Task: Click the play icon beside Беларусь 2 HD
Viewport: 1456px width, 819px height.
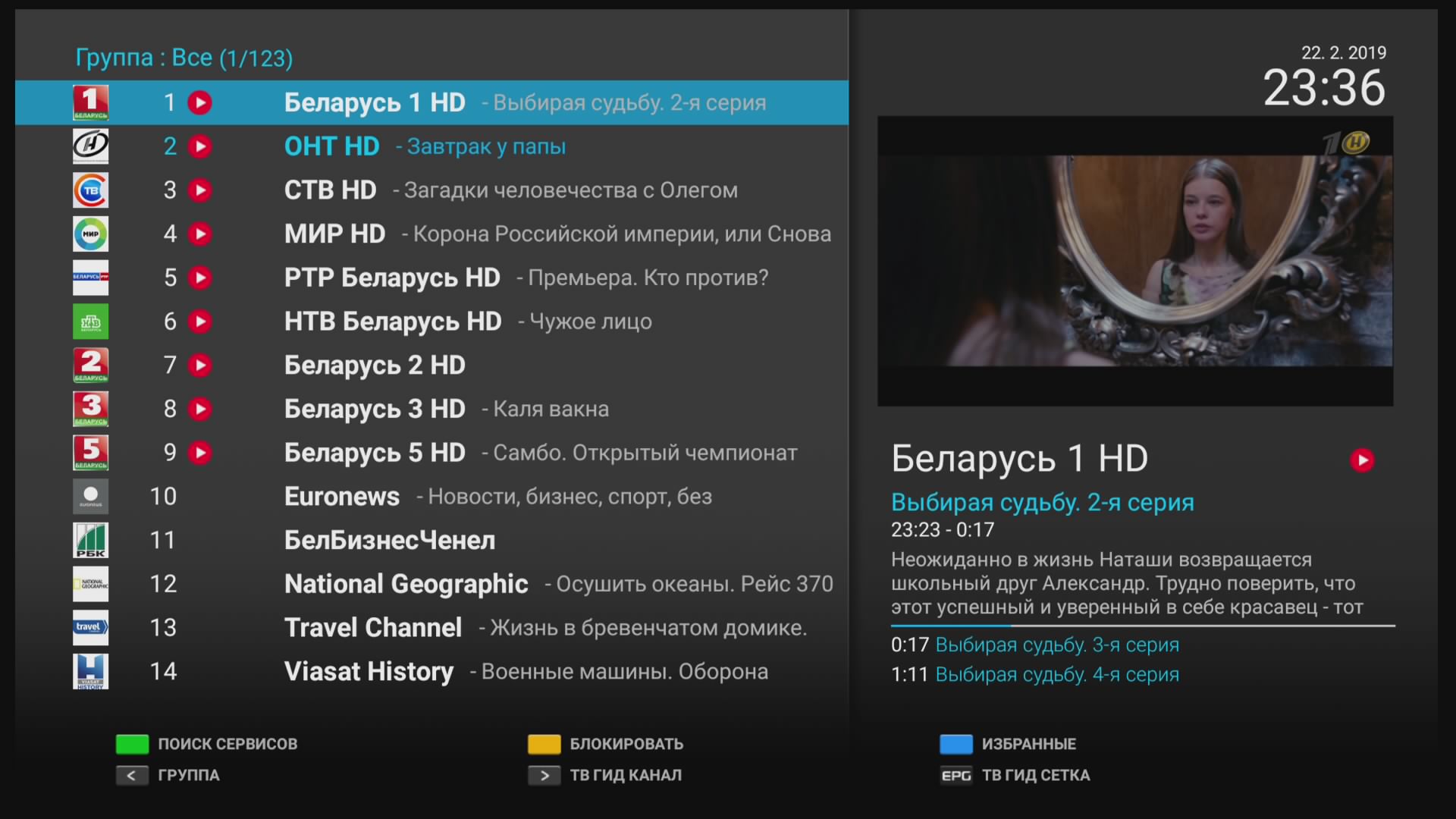Action: coord(200,366)
